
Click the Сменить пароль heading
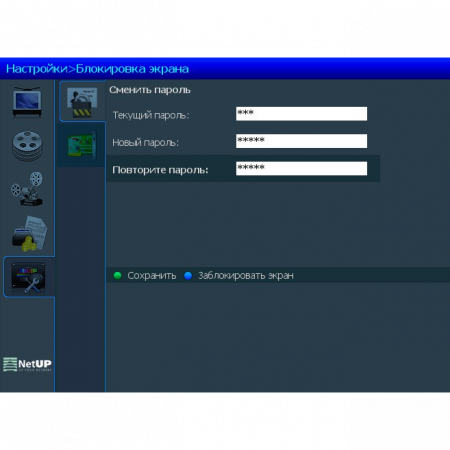(150, 90)
